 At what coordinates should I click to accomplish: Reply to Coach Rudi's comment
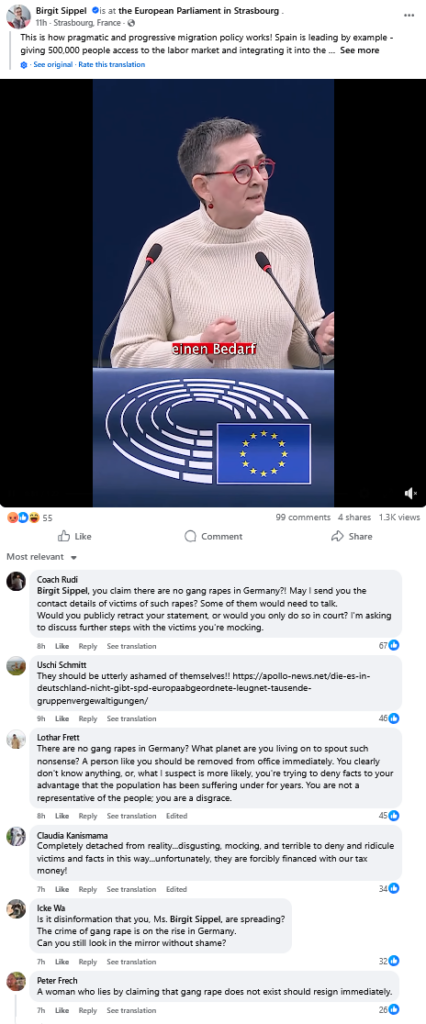tap(88, 646)
